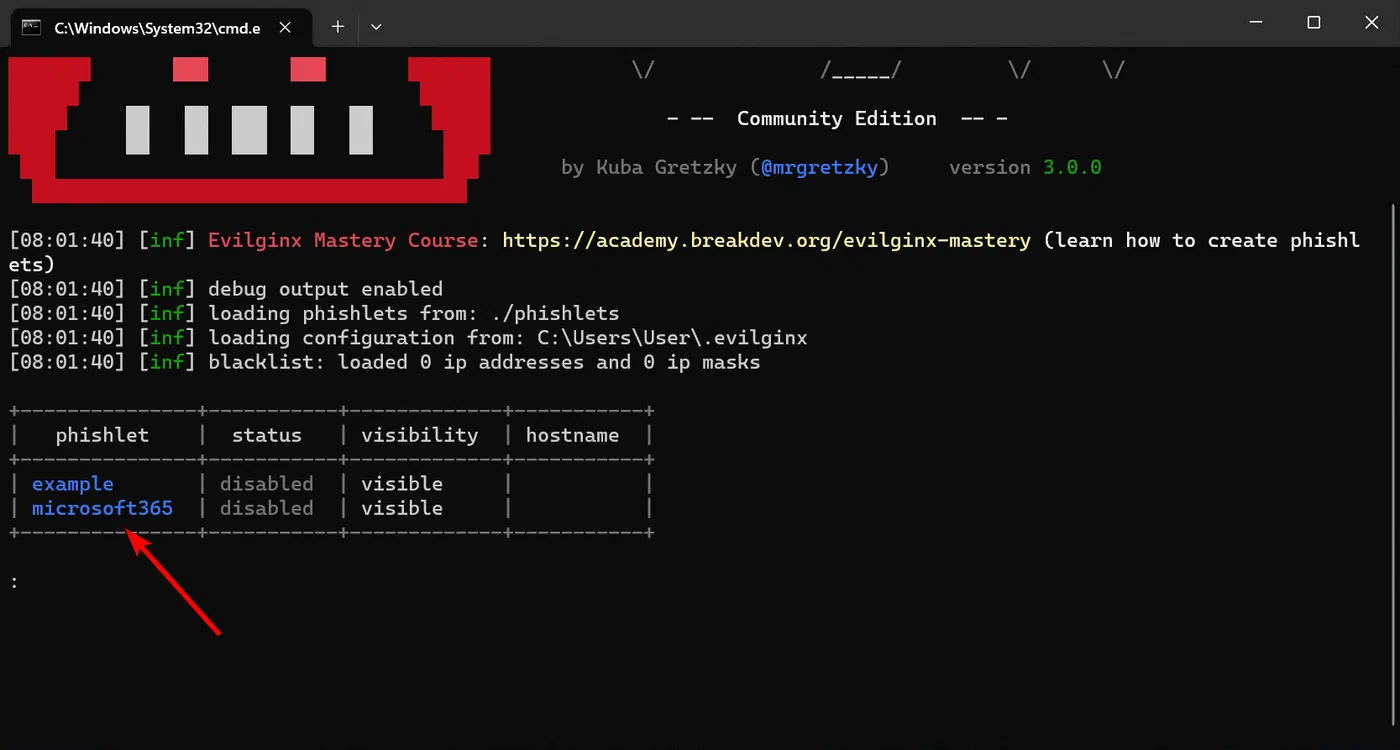Expand the new tab profile dropdown
This screenshot has width=1400, height=750.
click(x=376, y=27)
